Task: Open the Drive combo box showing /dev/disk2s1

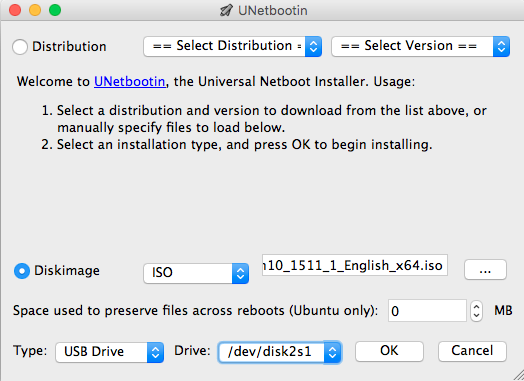Action: tap(280, 352)
